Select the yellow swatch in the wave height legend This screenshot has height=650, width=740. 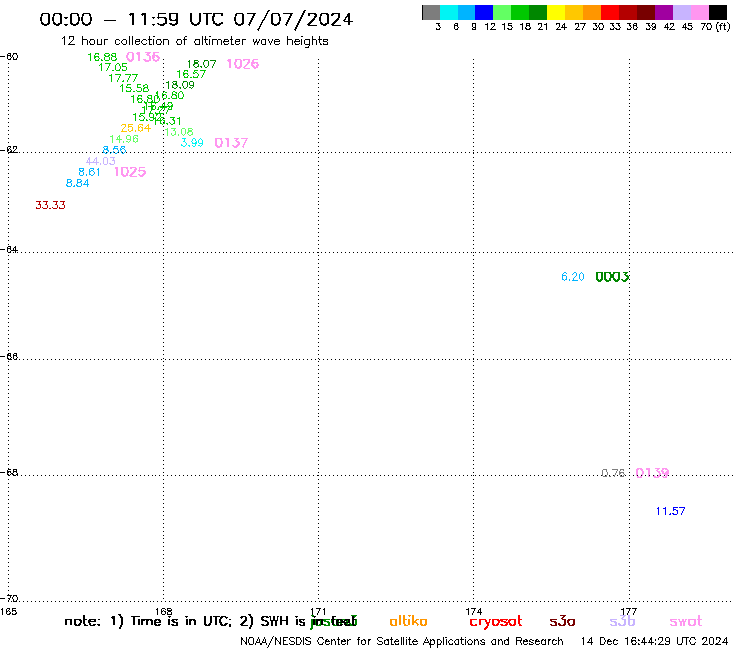pos(556,12)
